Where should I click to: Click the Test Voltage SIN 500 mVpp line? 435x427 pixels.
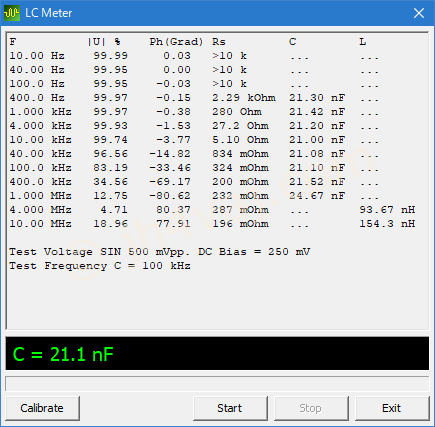pos(159,252)
